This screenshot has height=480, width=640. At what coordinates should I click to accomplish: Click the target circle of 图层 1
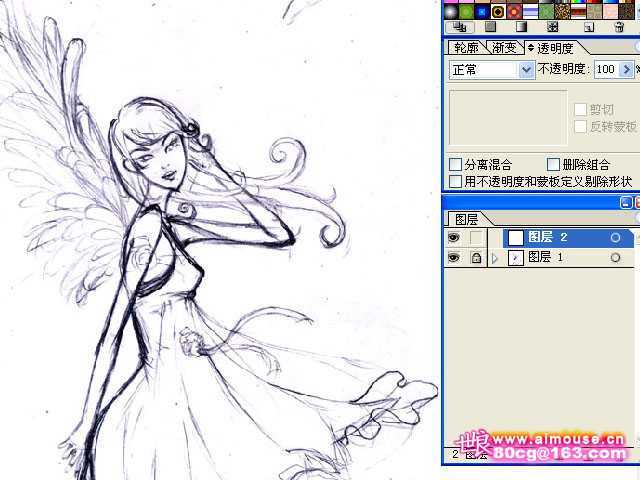click(x=615, y=258)
